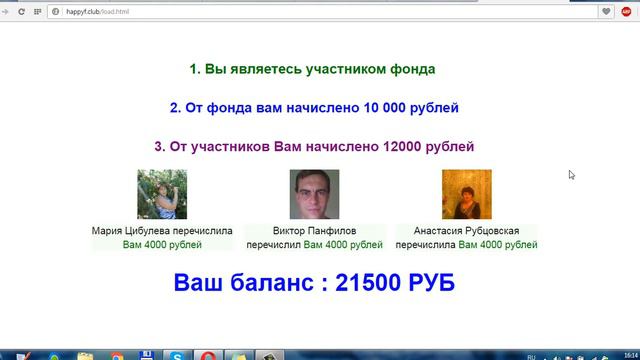Click the RU language indicator in system tray
The image size is (640, 360).
(x=531, y=357)
